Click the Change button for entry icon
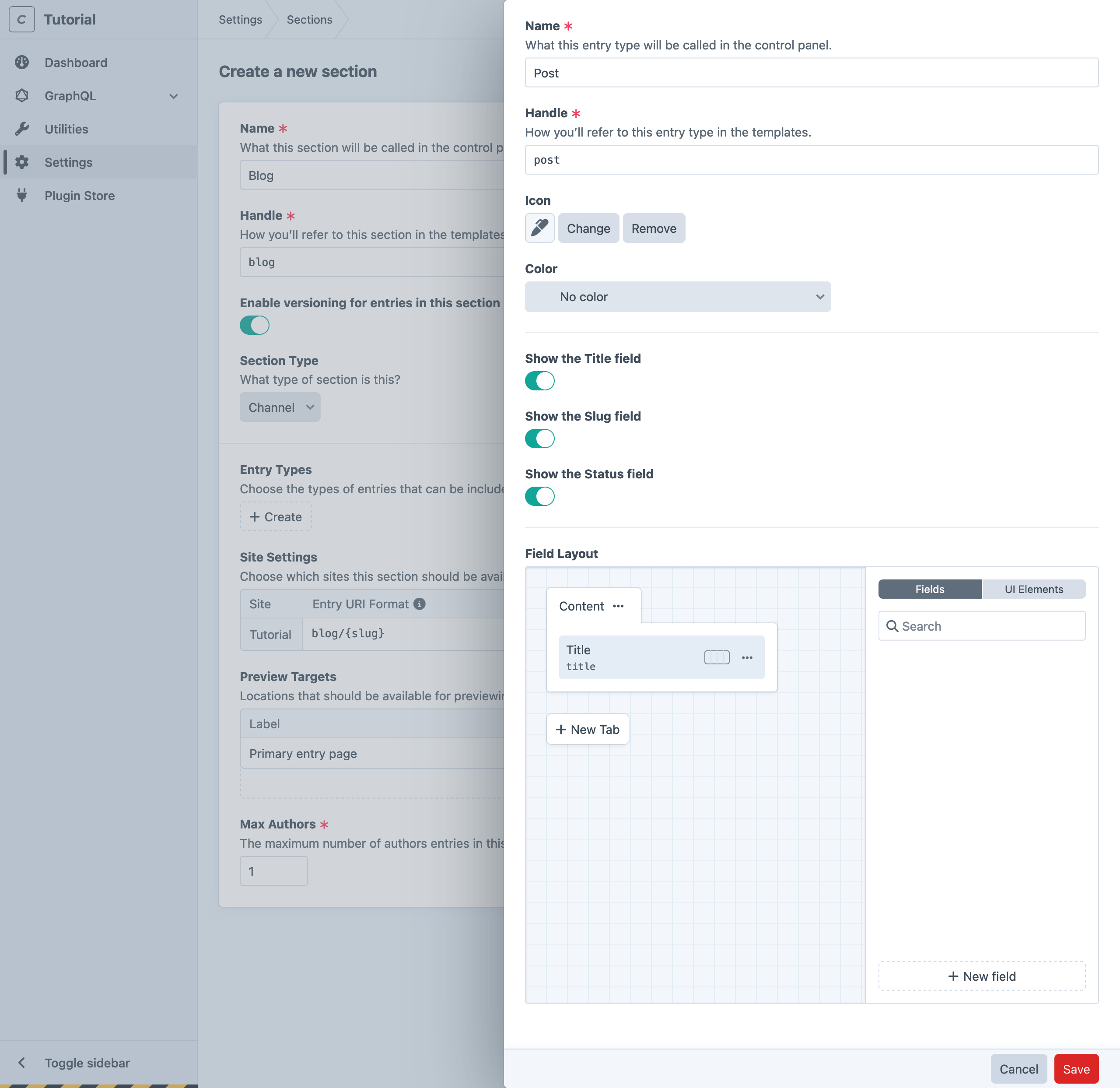Viewport: 1120px width, 1088px height. (x=588, y=228)
